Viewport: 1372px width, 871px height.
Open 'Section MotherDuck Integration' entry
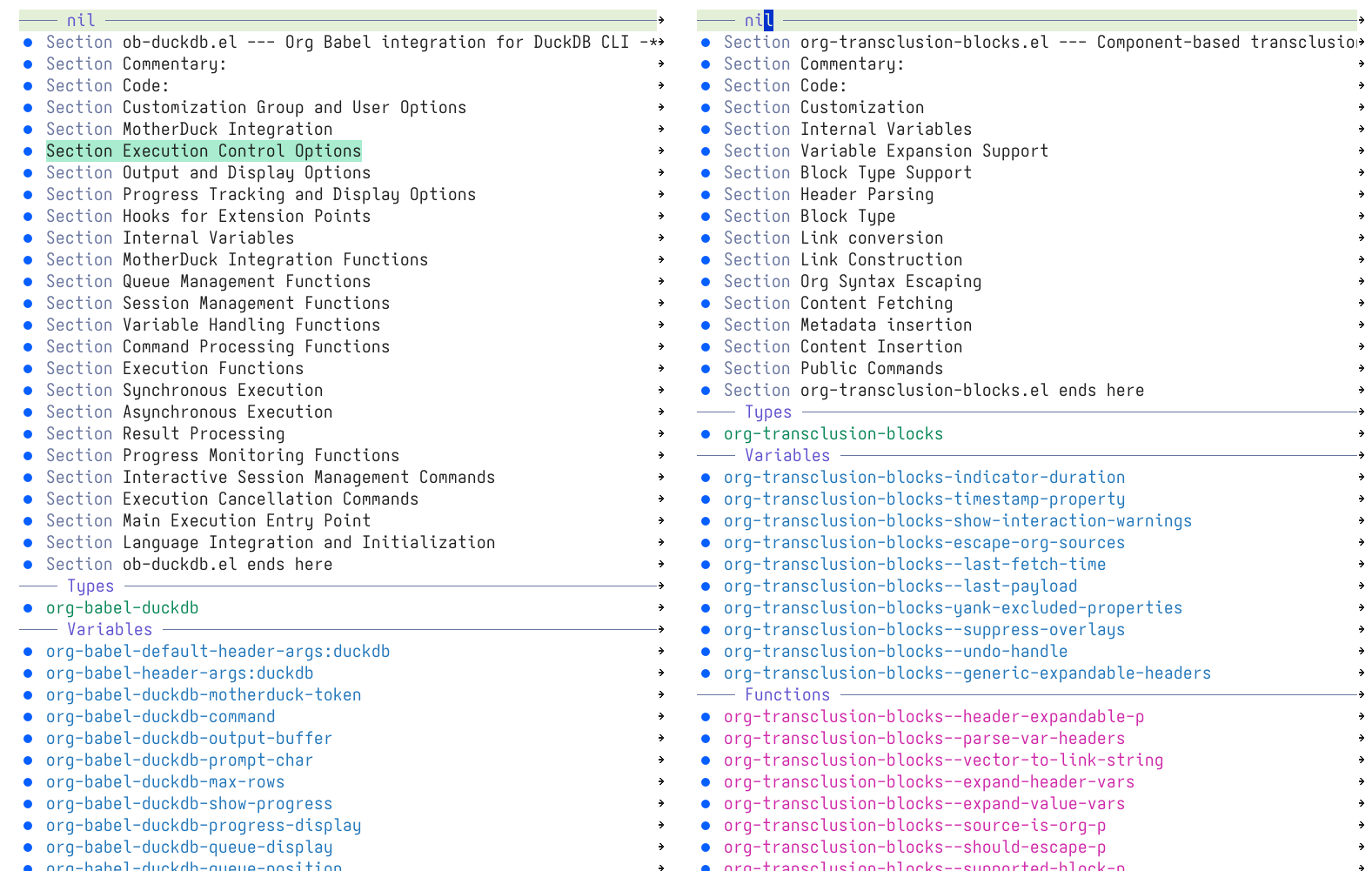coord(190,129)
